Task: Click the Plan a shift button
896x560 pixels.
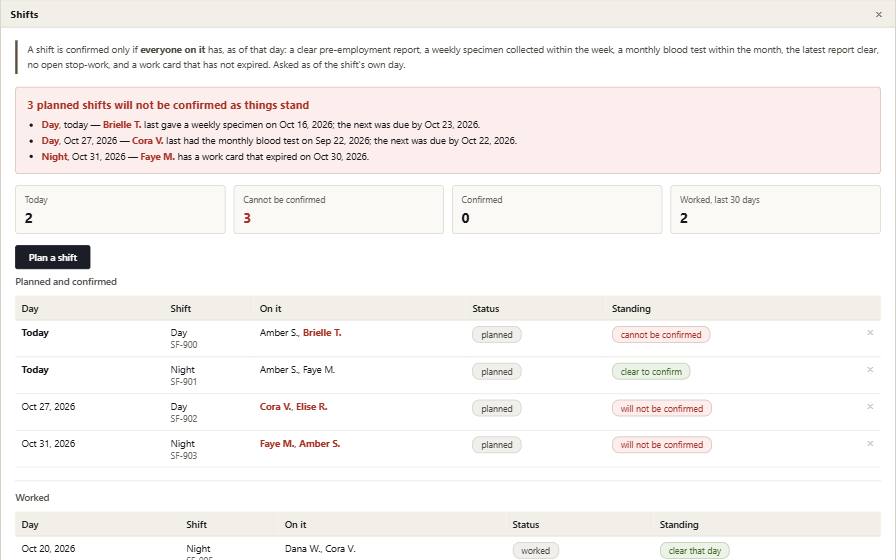Action: click(x=53, y=257)
